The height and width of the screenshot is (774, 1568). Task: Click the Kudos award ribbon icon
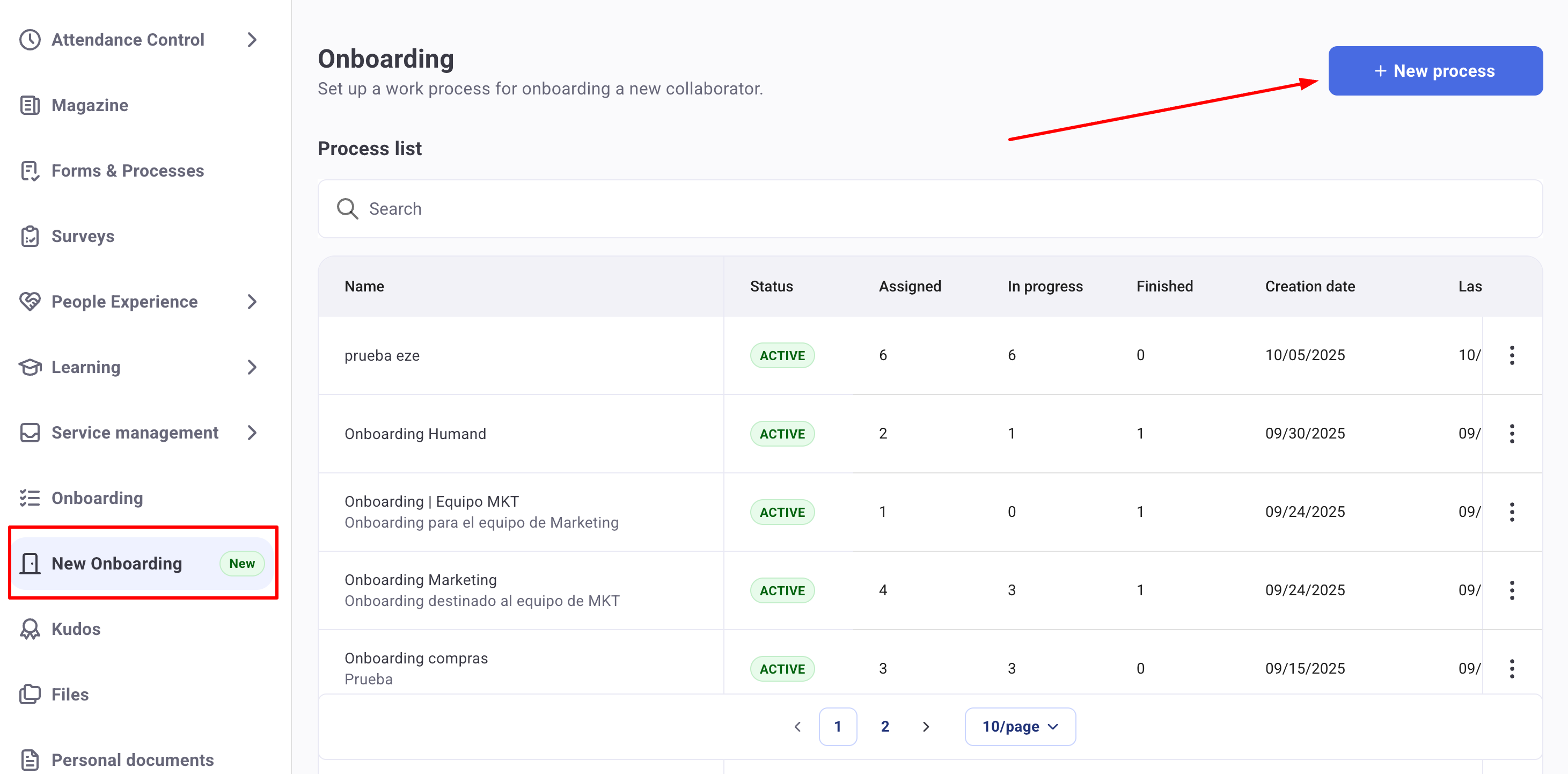pyautogui.click(x=30, y=629)
